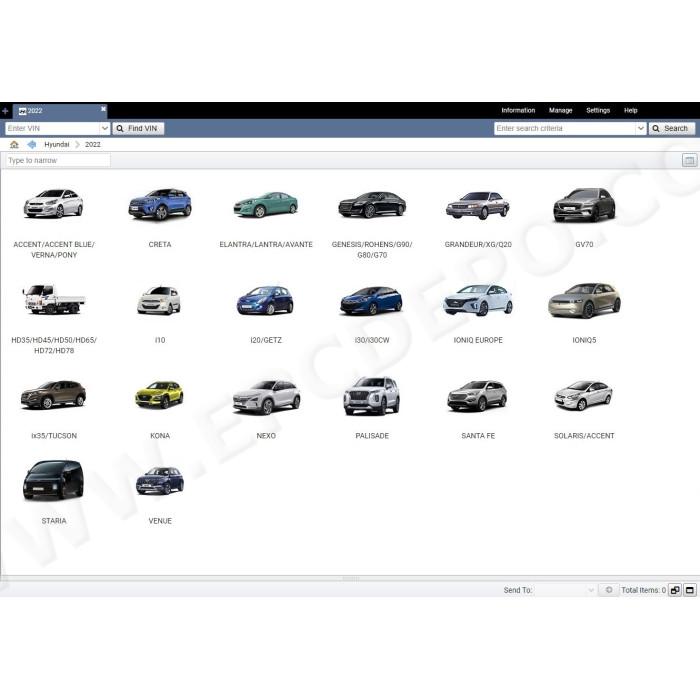The image size is (700, 700).
Task: Select the IONIQ EUROPE car image
Action: pos(478,300)
